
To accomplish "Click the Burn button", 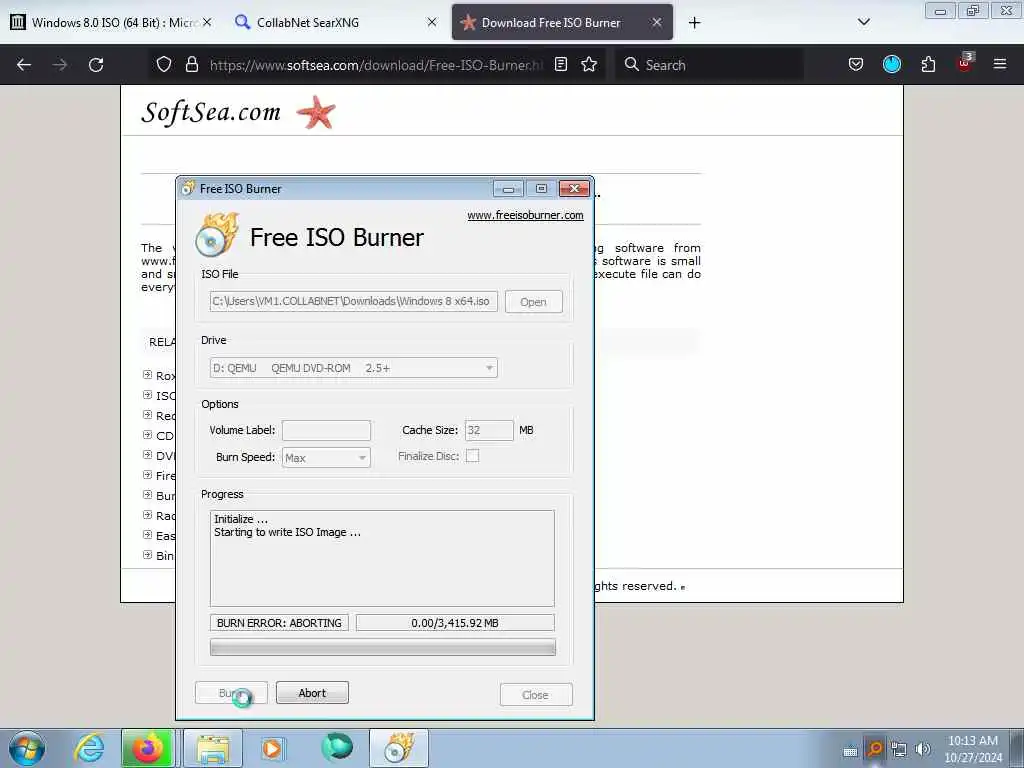I will pyautogui.click(x=231, y=693).
